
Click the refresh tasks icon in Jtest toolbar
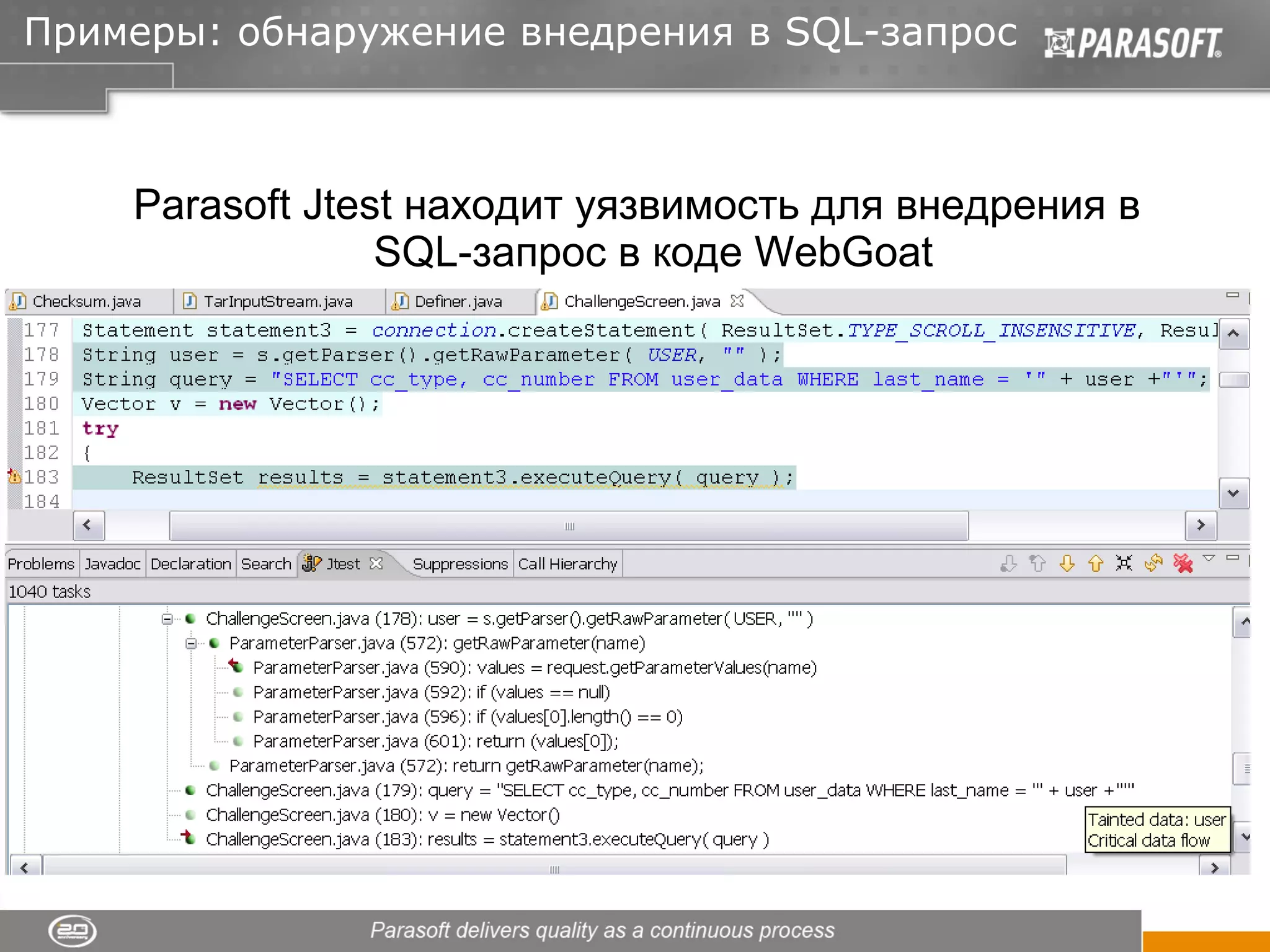(1153, 563)
